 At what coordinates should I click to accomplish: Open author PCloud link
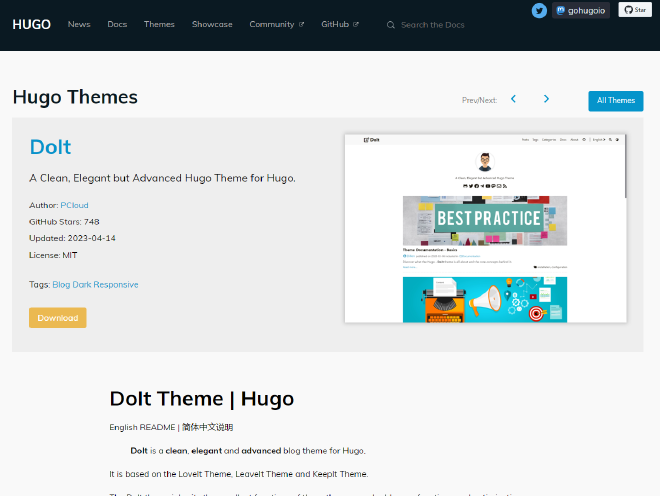pyautogui.click(x=75, y=205)
